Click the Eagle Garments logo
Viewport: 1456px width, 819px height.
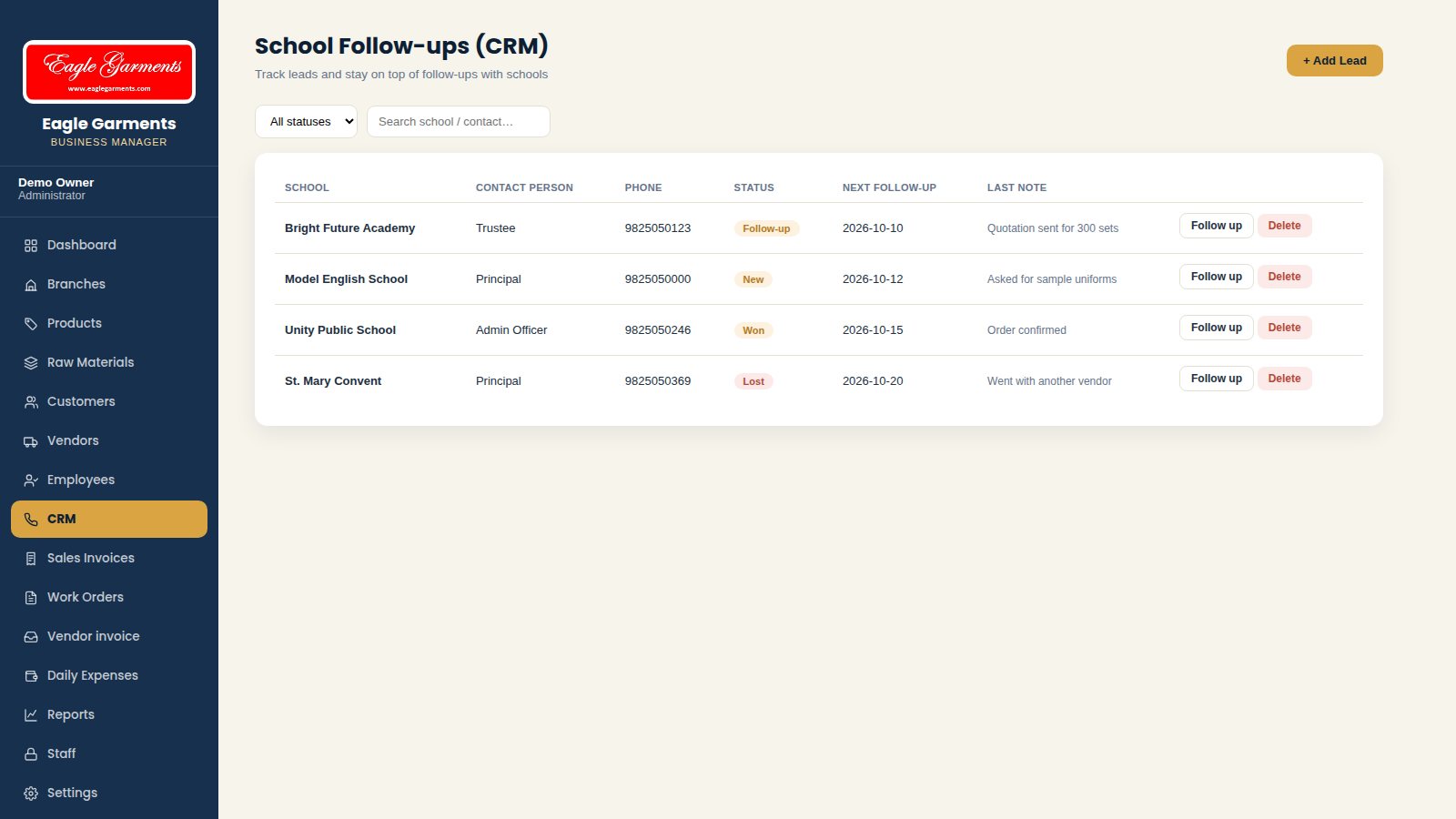(109, 72)
